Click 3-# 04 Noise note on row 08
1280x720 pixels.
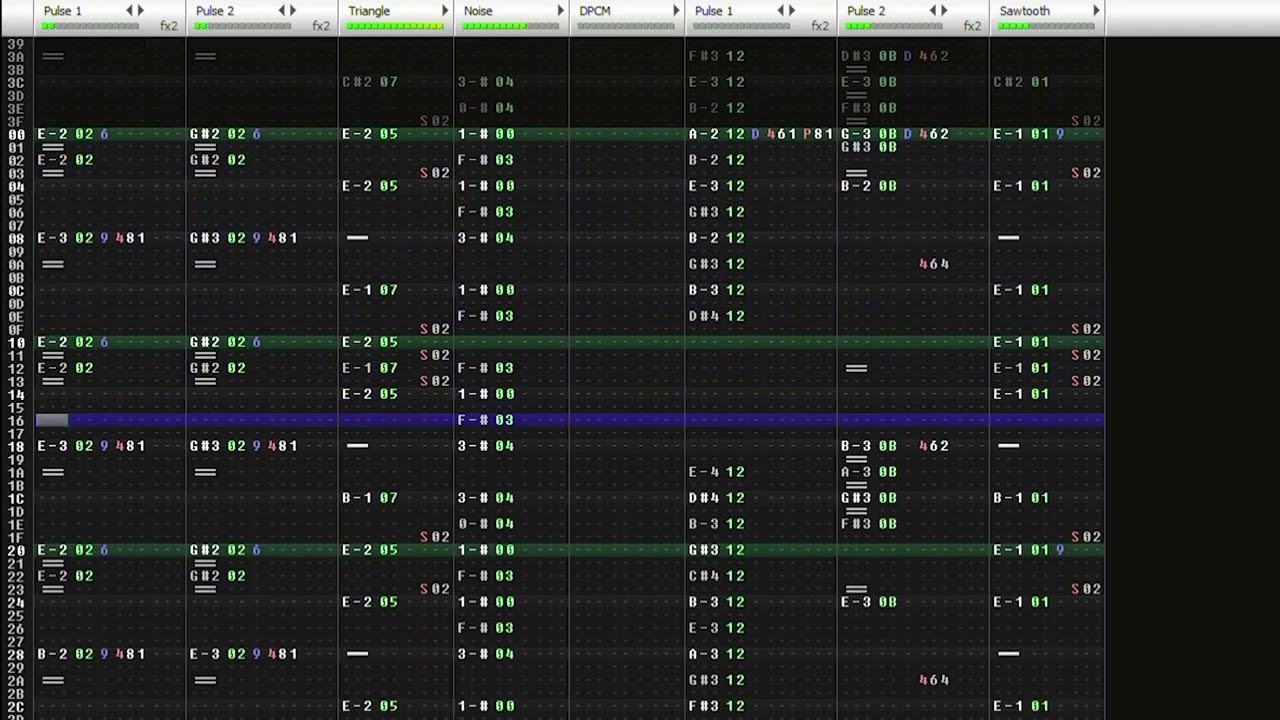click(x=485, y=238)
